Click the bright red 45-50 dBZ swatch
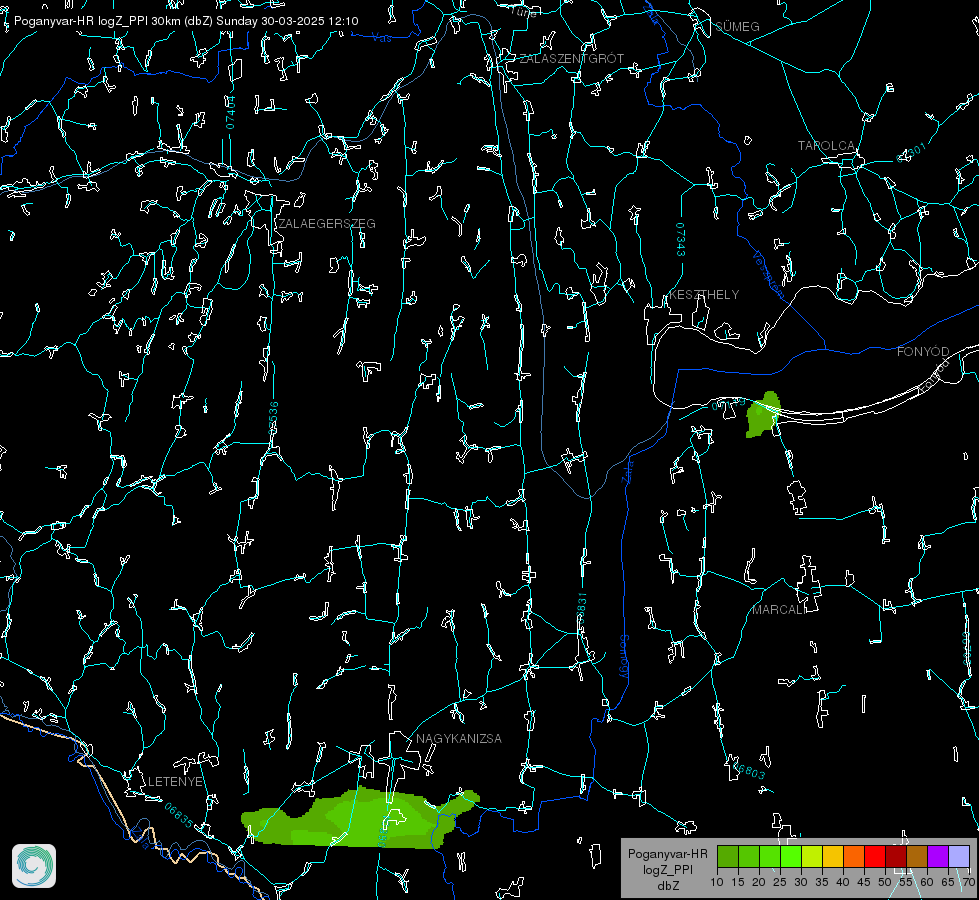This screenshot has height=900, width=979. point(875,856)
